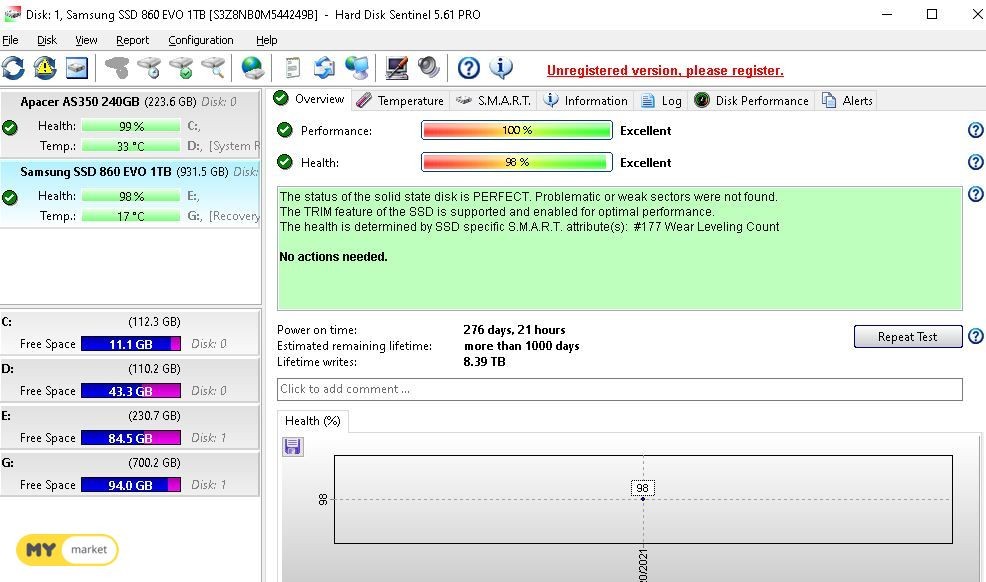Switch to the Disk Performance tab
Viewport: 986px width, 582px height.
coord(752,101)
